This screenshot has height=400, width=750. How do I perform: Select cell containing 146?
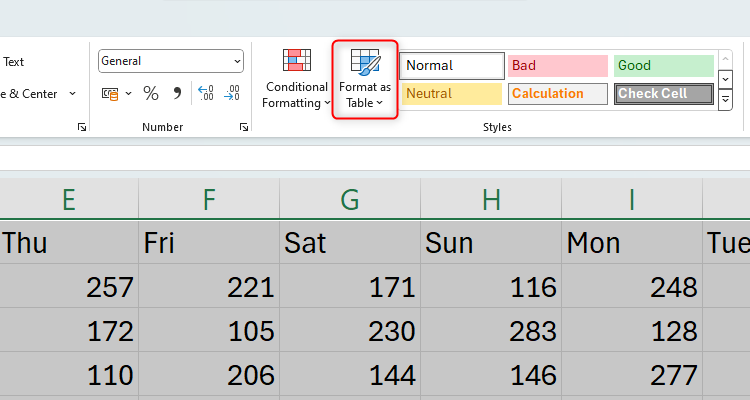(491, 374)
